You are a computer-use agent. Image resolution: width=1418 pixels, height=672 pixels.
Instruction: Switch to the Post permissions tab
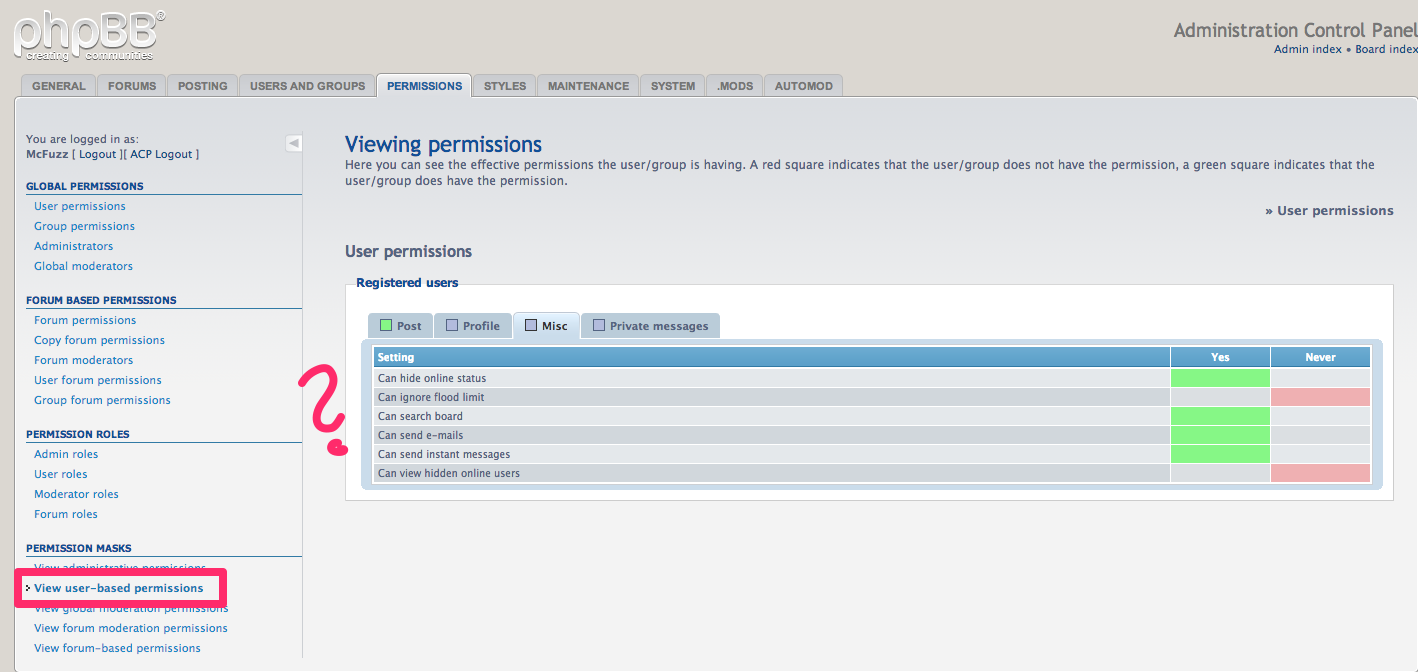click(x=400, y=326)
